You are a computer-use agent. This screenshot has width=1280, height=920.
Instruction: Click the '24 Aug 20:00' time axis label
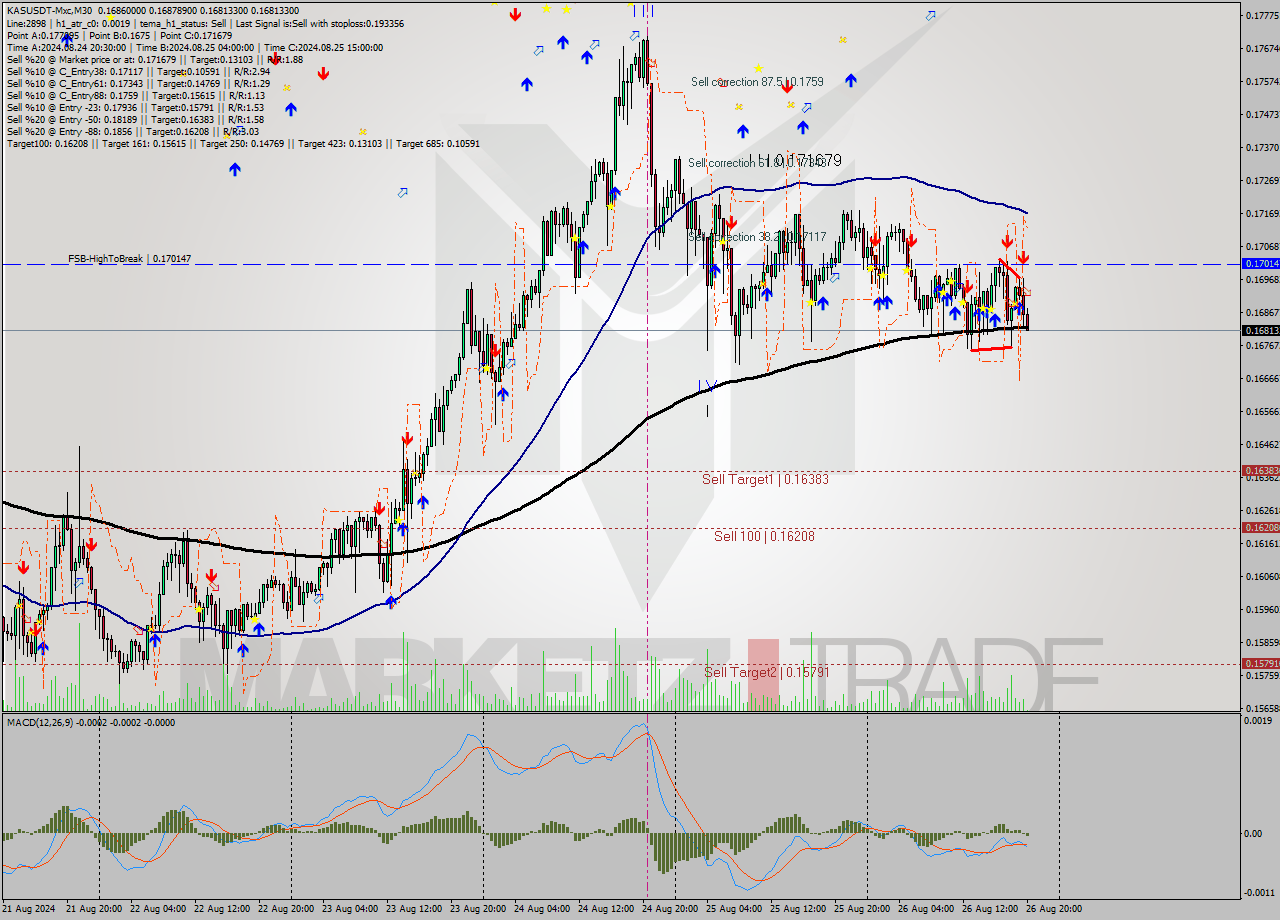click(671, 909)
